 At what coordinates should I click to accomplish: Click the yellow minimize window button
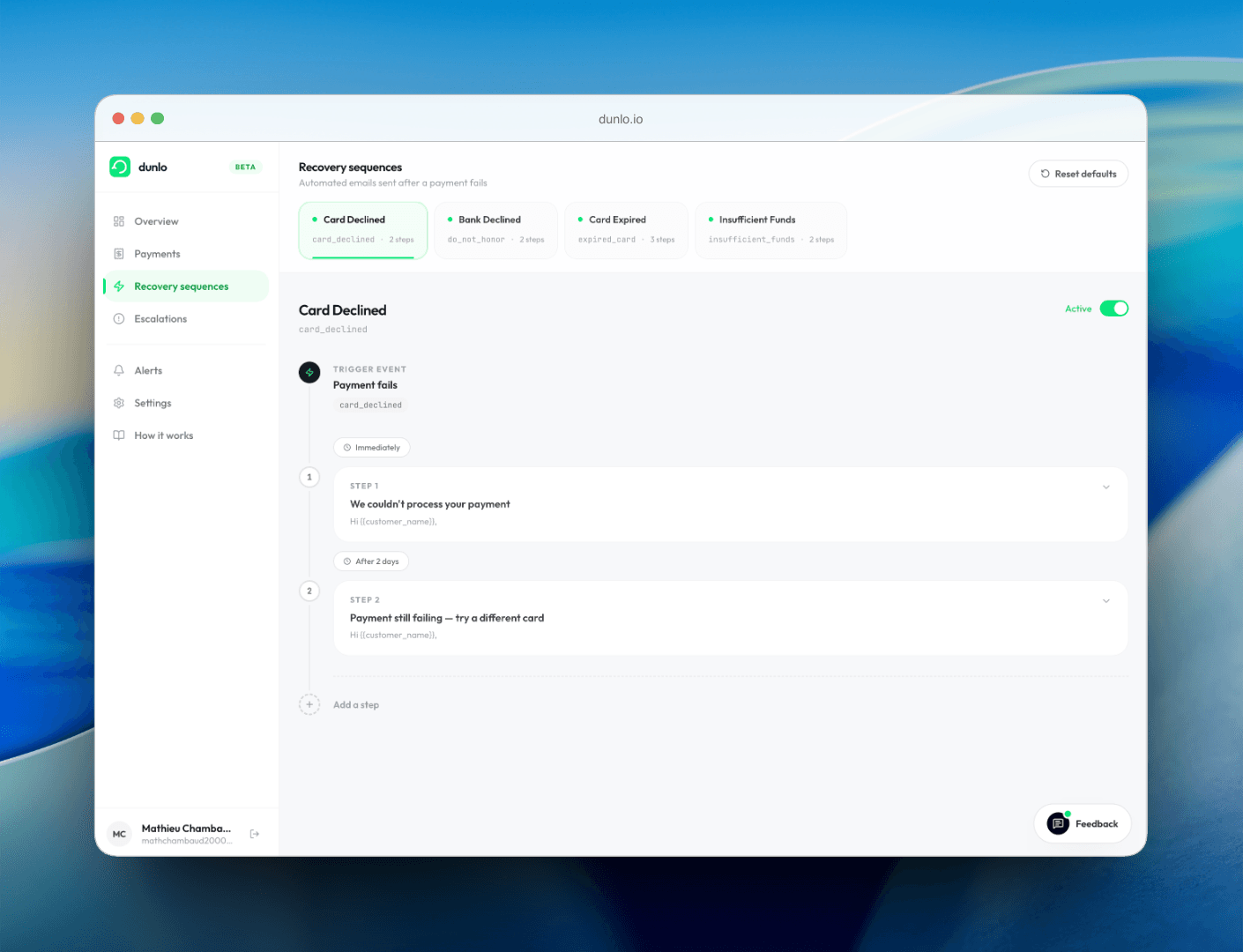[138, 118]
